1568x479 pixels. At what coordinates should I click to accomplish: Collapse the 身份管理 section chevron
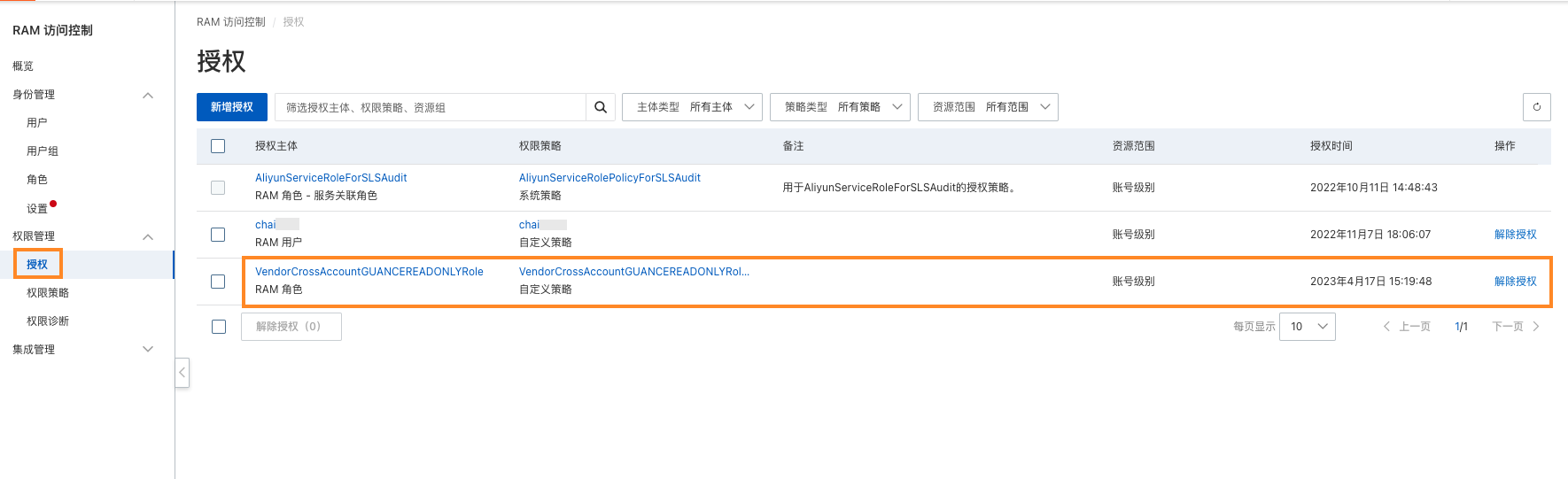click(148, 95)
